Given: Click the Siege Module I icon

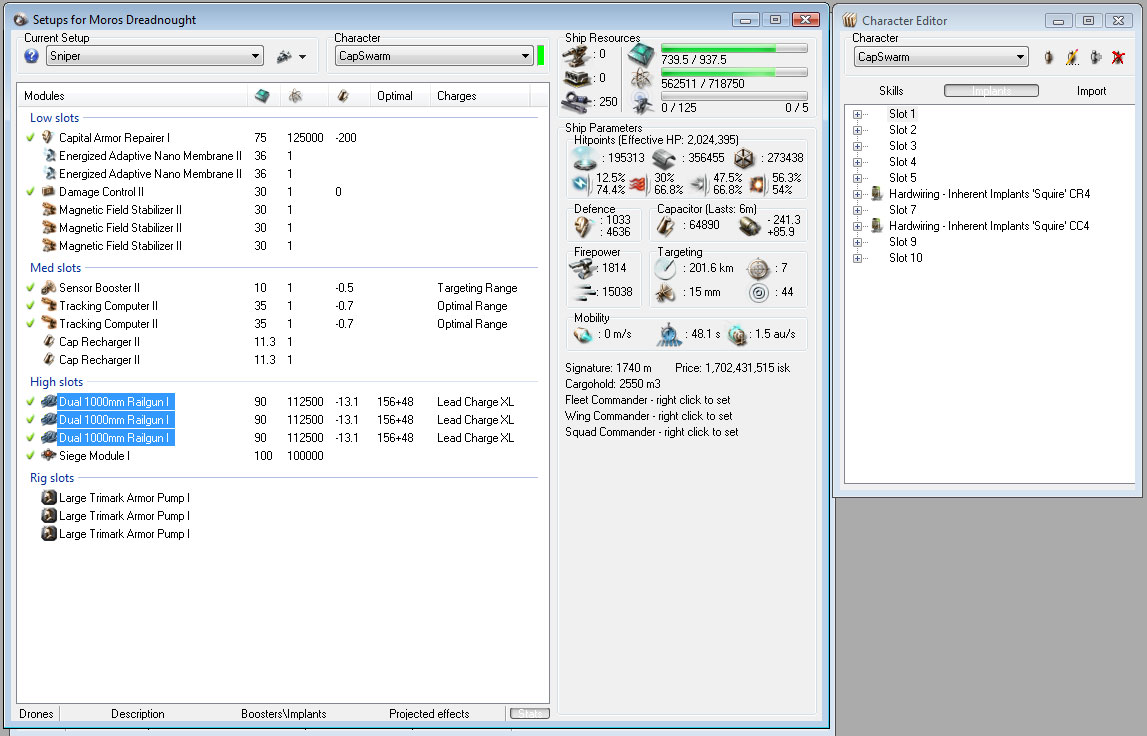Looking at the screenshot, I should (x=48, y=456).
